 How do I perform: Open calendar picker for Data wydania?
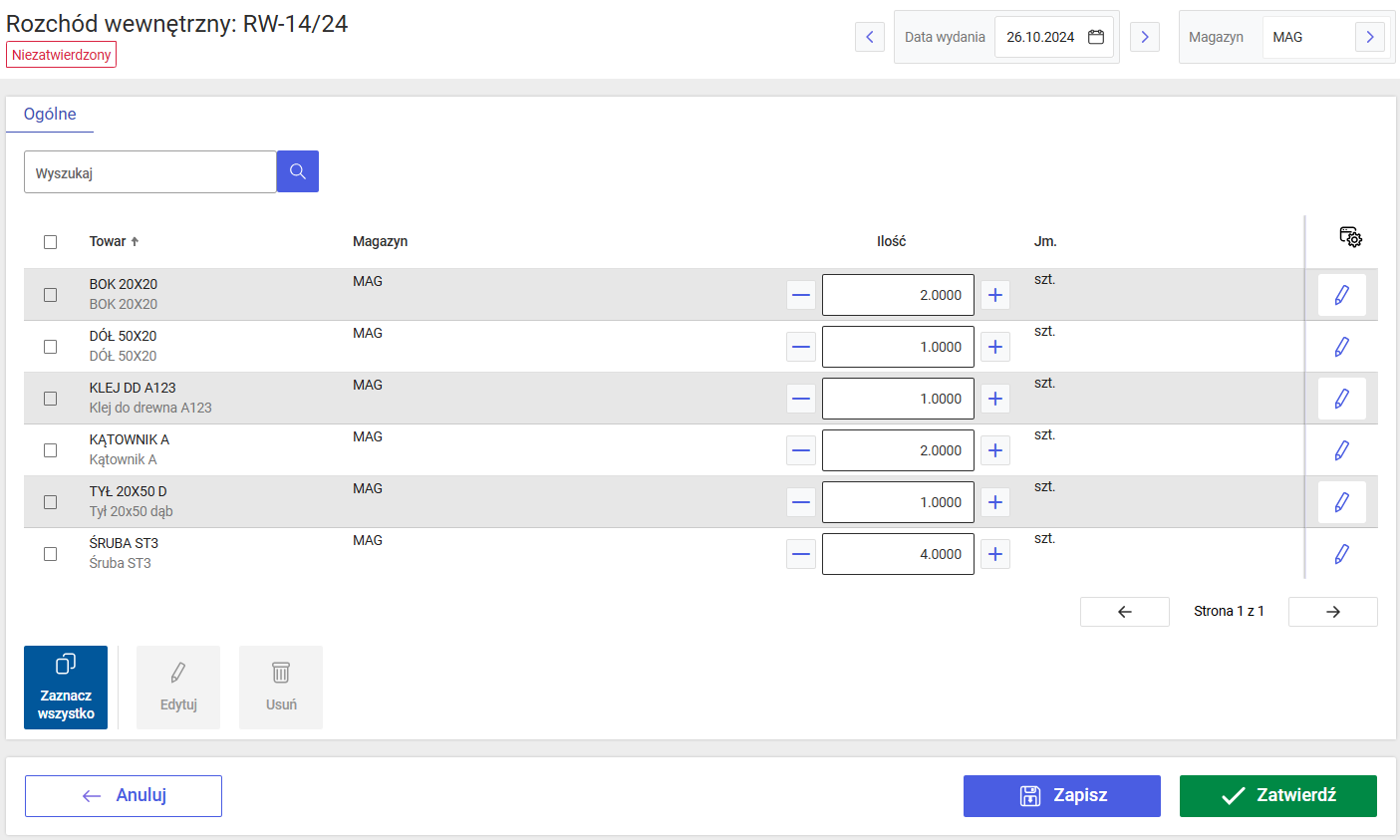(x=1096, y=37)
